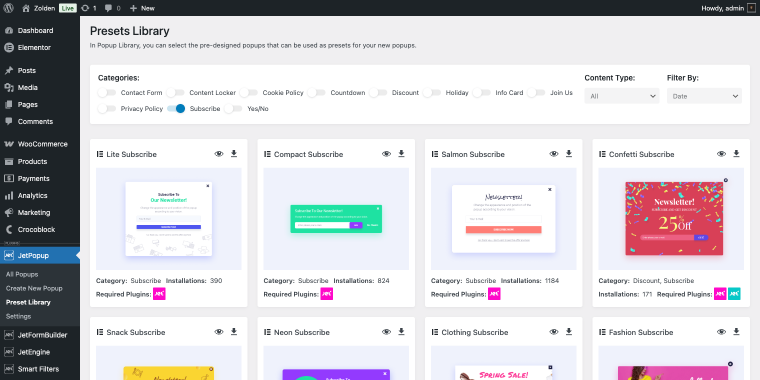This screenshot has height=380, width=760.
Task: Click the Salmon Subscribe popup thumbnail
Action: click(x=504, y=219)
